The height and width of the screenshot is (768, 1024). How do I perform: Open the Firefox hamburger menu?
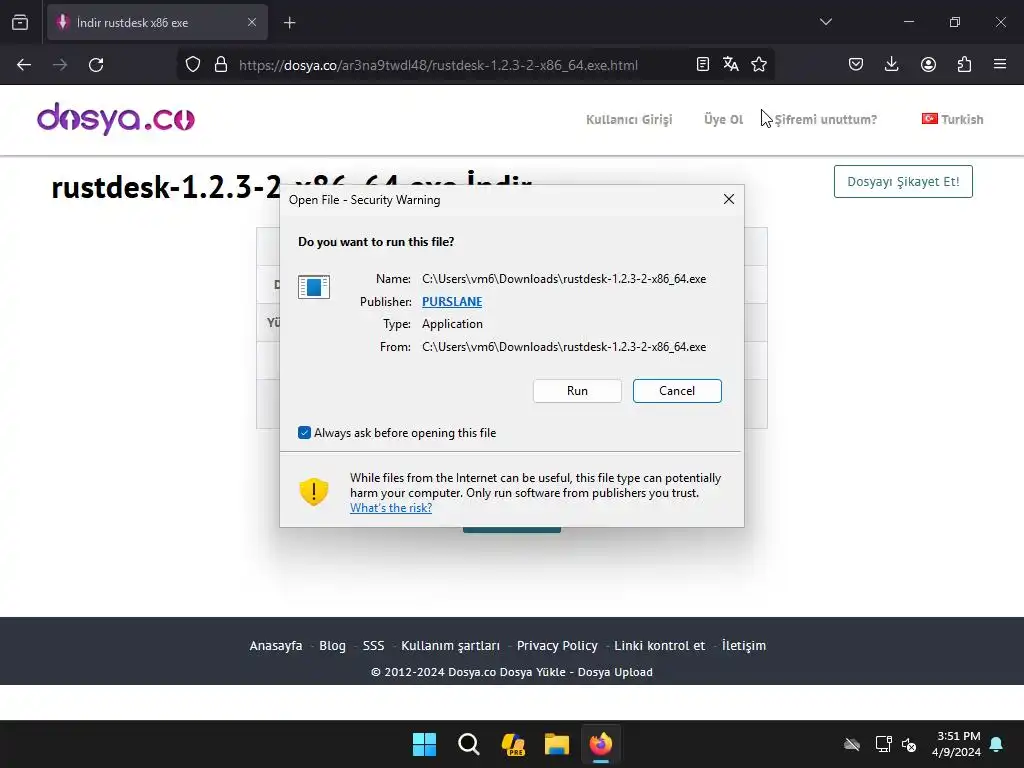coord(999,65)
